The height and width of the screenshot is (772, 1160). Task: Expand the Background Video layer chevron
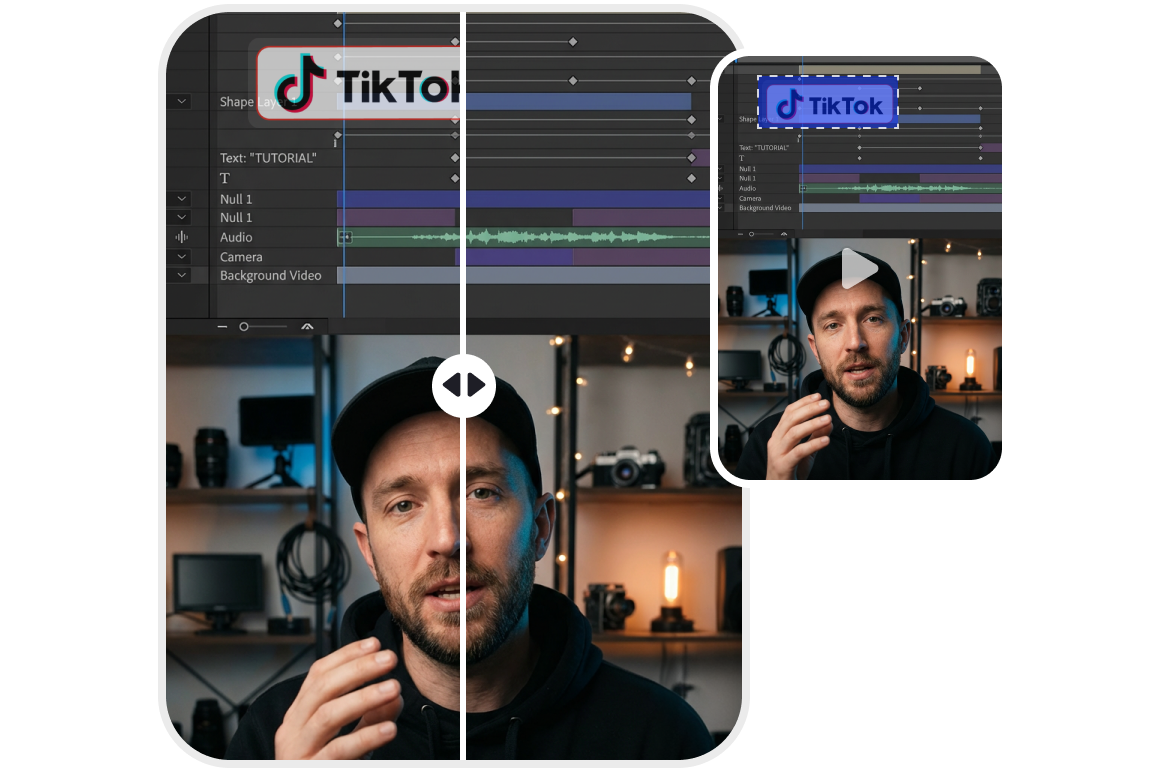pos(181,275)
